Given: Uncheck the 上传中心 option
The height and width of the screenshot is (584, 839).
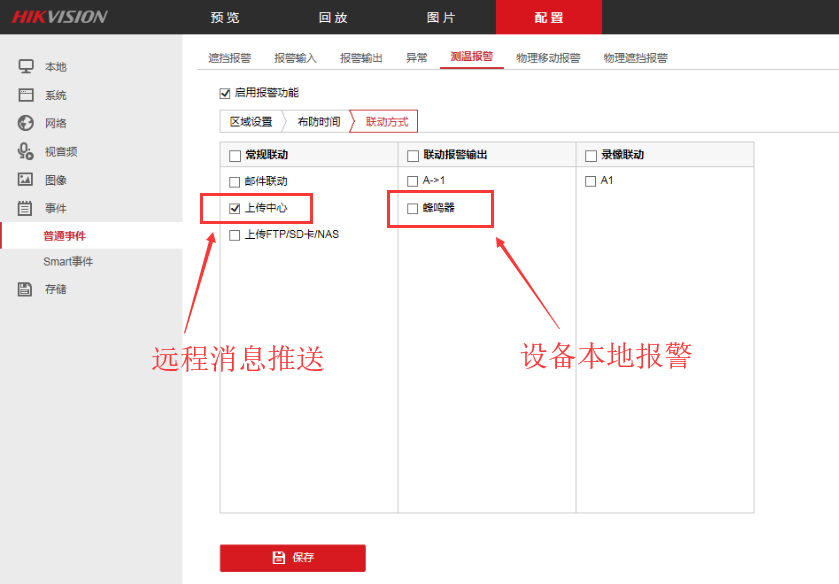Looking at the screenshot, I should (x=235, y=208).
